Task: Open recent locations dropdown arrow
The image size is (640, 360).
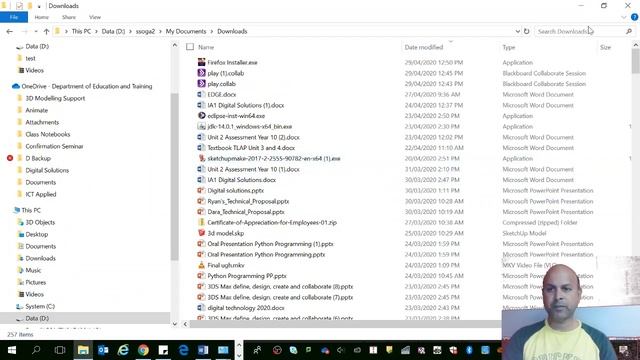Action: [x=36, y=31]
